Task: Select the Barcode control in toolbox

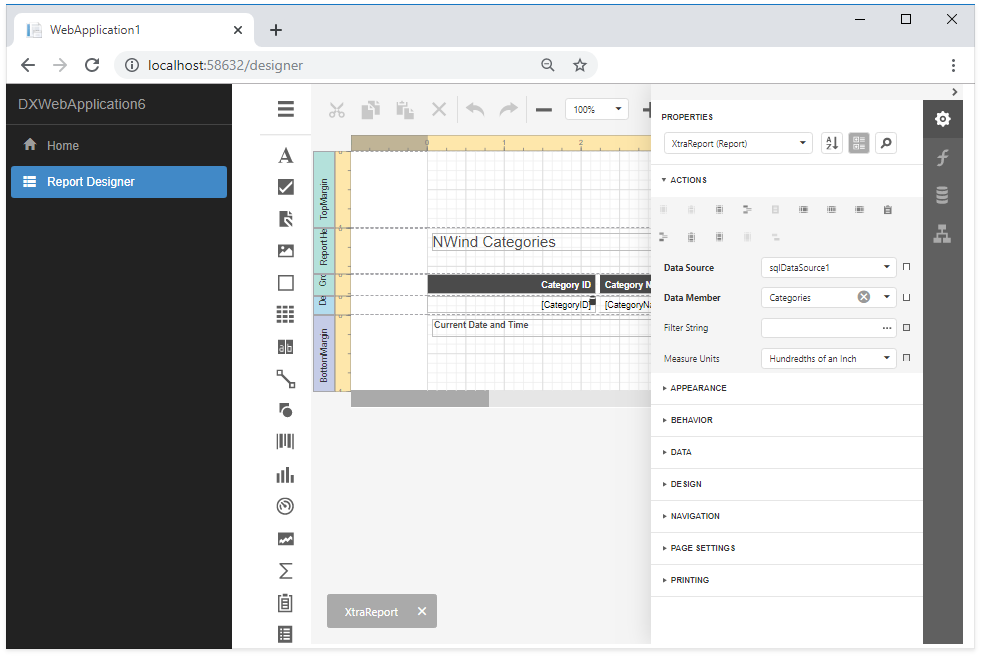Action: (286, 442)
